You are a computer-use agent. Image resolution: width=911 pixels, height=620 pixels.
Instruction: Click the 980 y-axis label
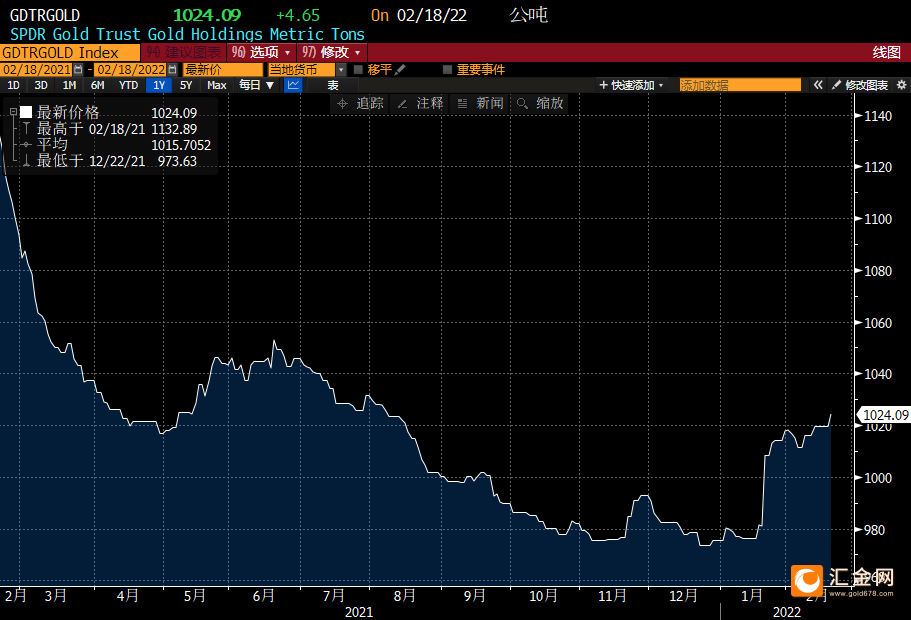point(874,530)
